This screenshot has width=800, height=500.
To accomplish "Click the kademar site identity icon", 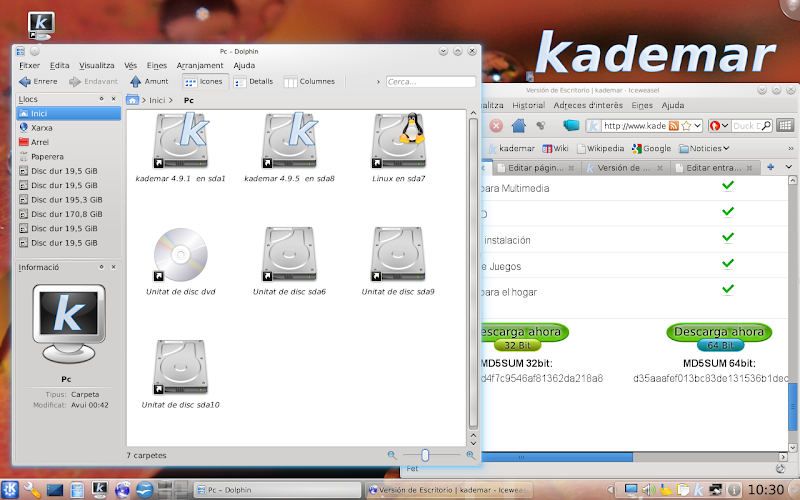I will (x=593, y=126).
